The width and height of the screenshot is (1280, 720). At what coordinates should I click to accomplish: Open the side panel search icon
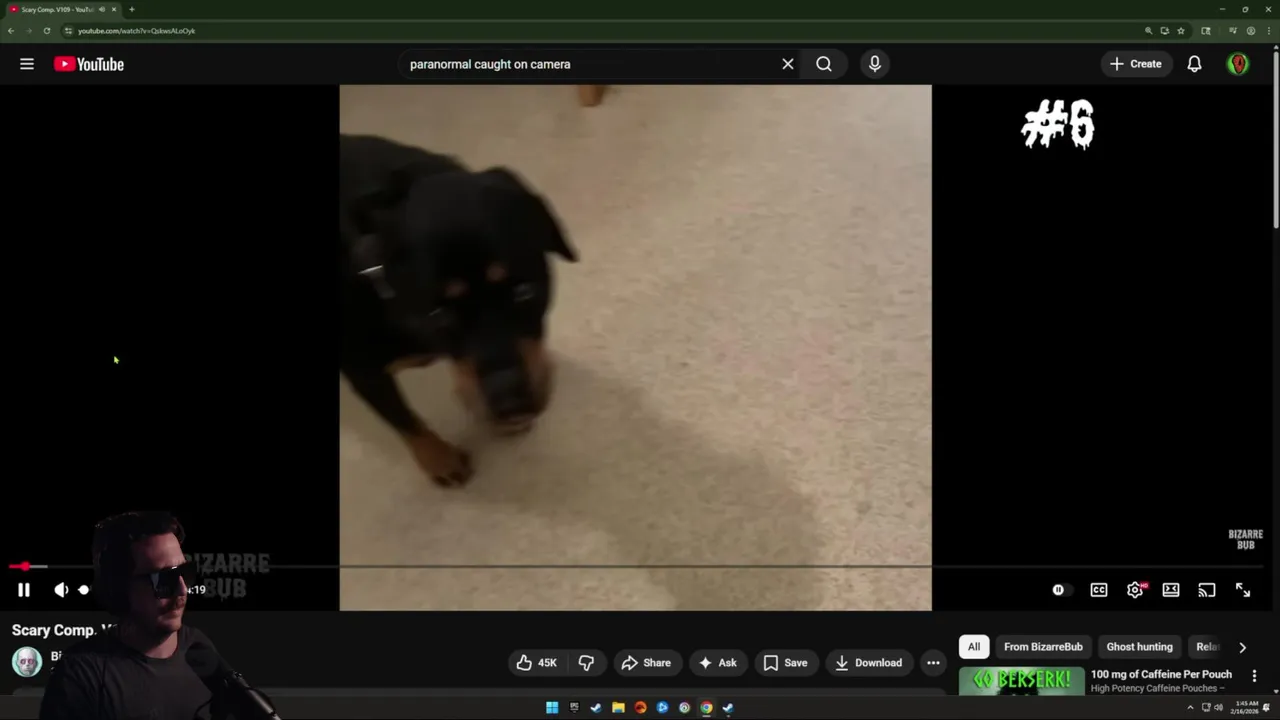pos(1206,31)
